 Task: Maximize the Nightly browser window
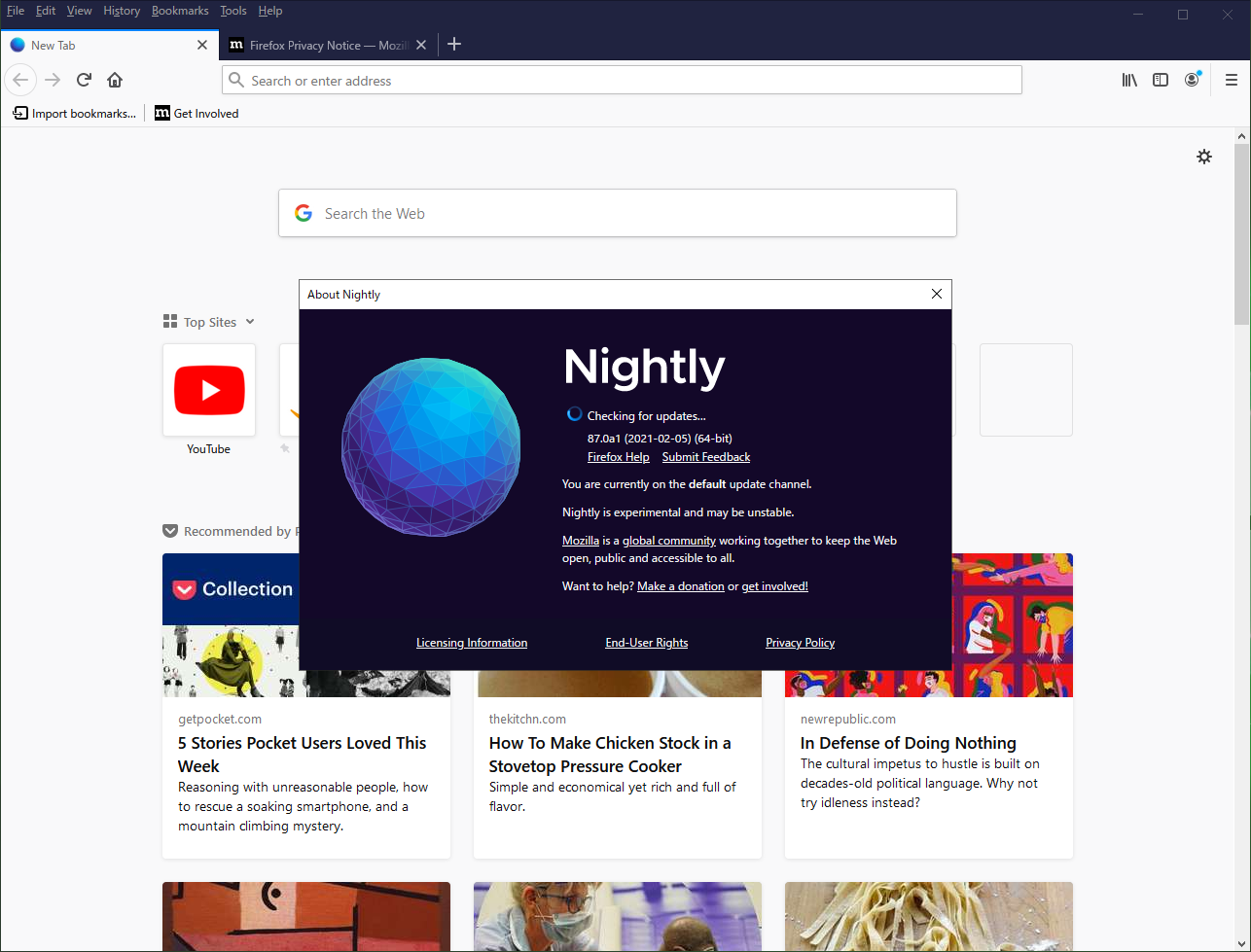[x=1183, y=14]
